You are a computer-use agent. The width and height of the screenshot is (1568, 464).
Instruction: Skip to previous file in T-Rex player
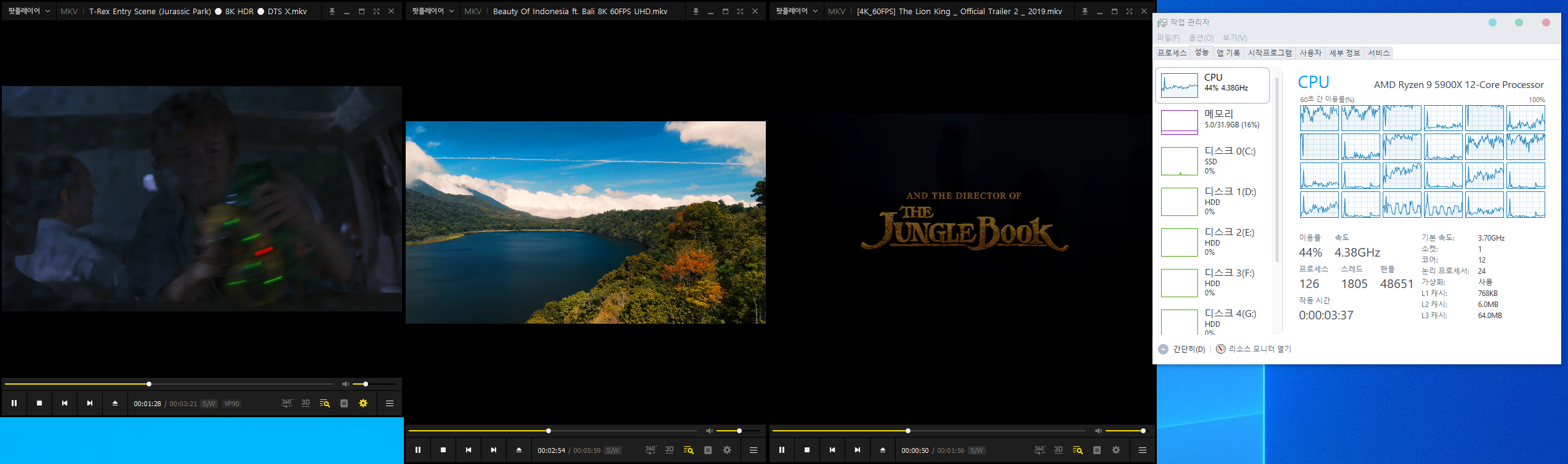click(x=65, y=404)
